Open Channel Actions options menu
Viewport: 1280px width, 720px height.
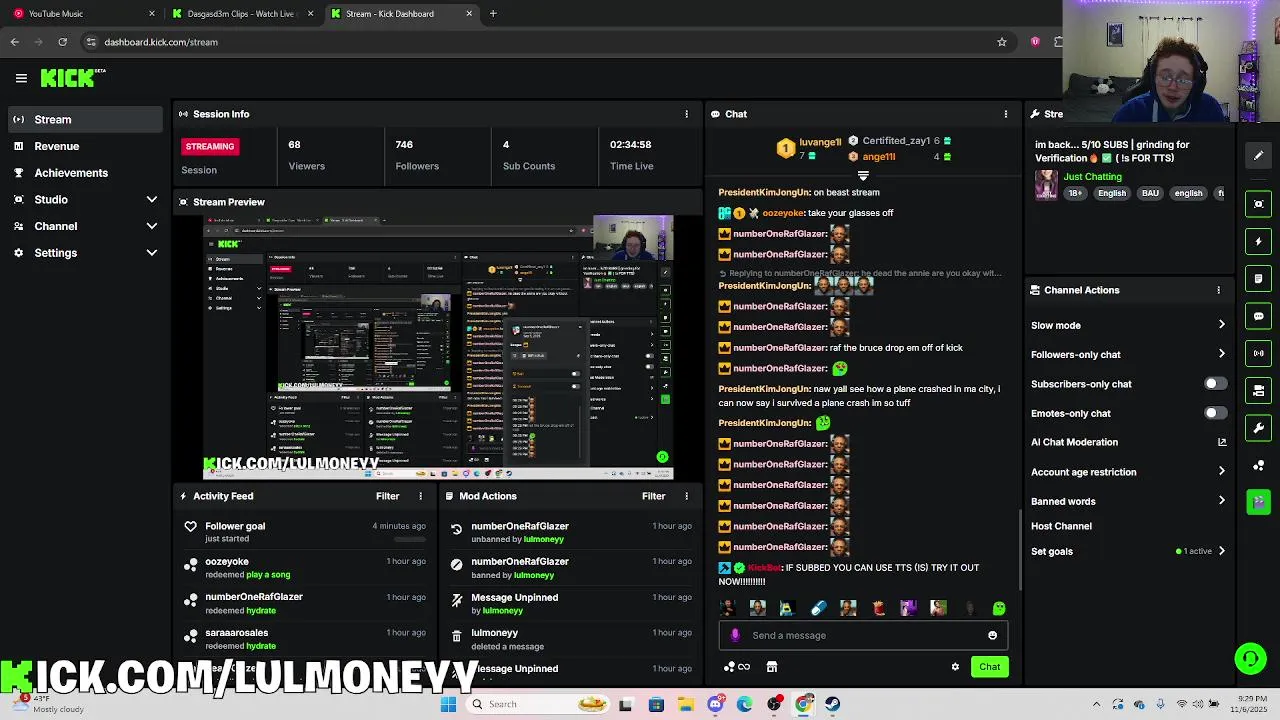(1218, 290)
